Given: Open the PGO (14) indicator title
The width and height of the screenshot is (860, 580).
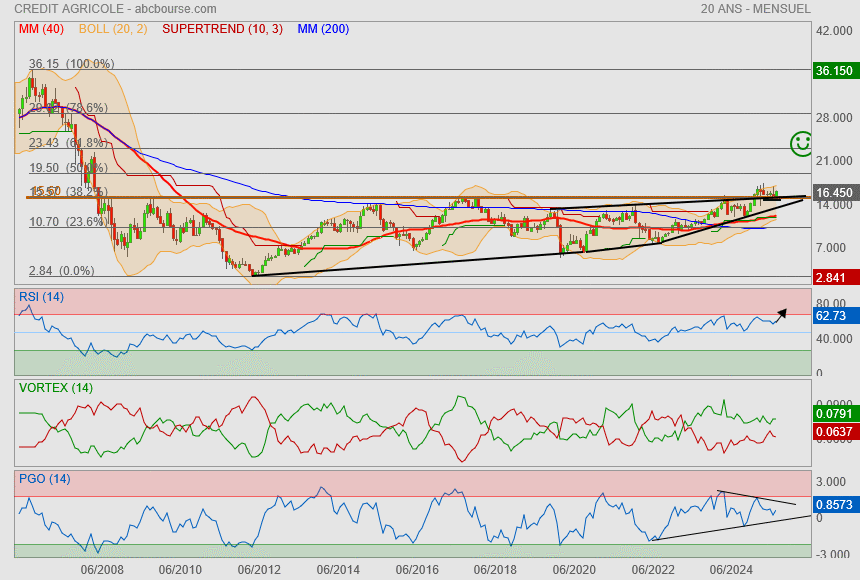Looking at the screenshot, I should click(45, 478).
